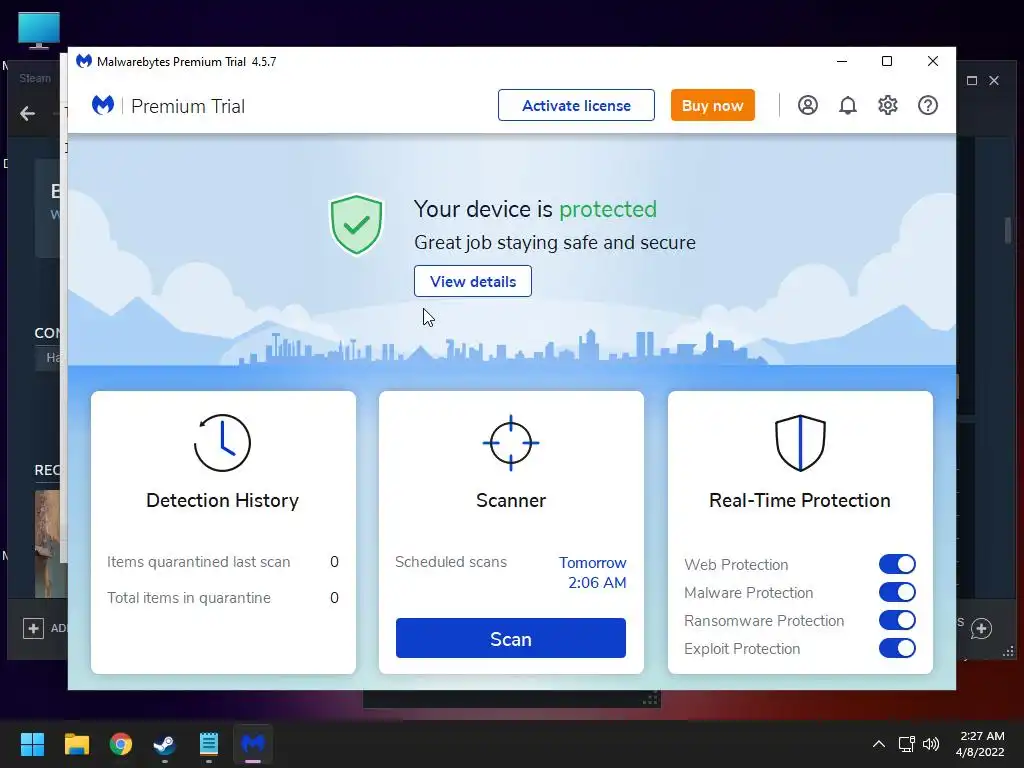This screenshot has width=1024, height=768.
Task: Click the desktop monitor icon
Action: pos(39,30)
